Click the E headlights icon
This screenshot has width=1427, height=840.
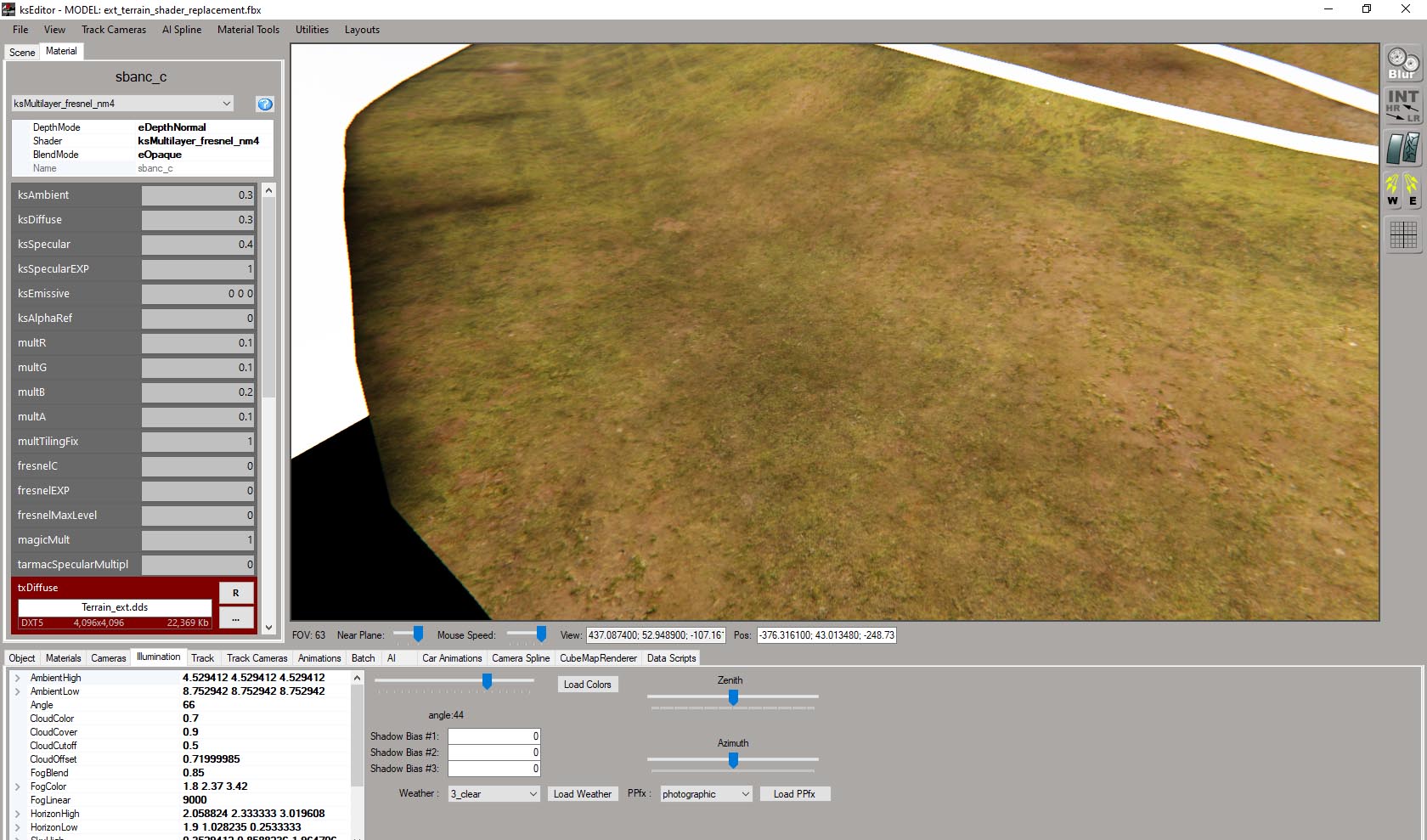click(x=1412, y=190)
